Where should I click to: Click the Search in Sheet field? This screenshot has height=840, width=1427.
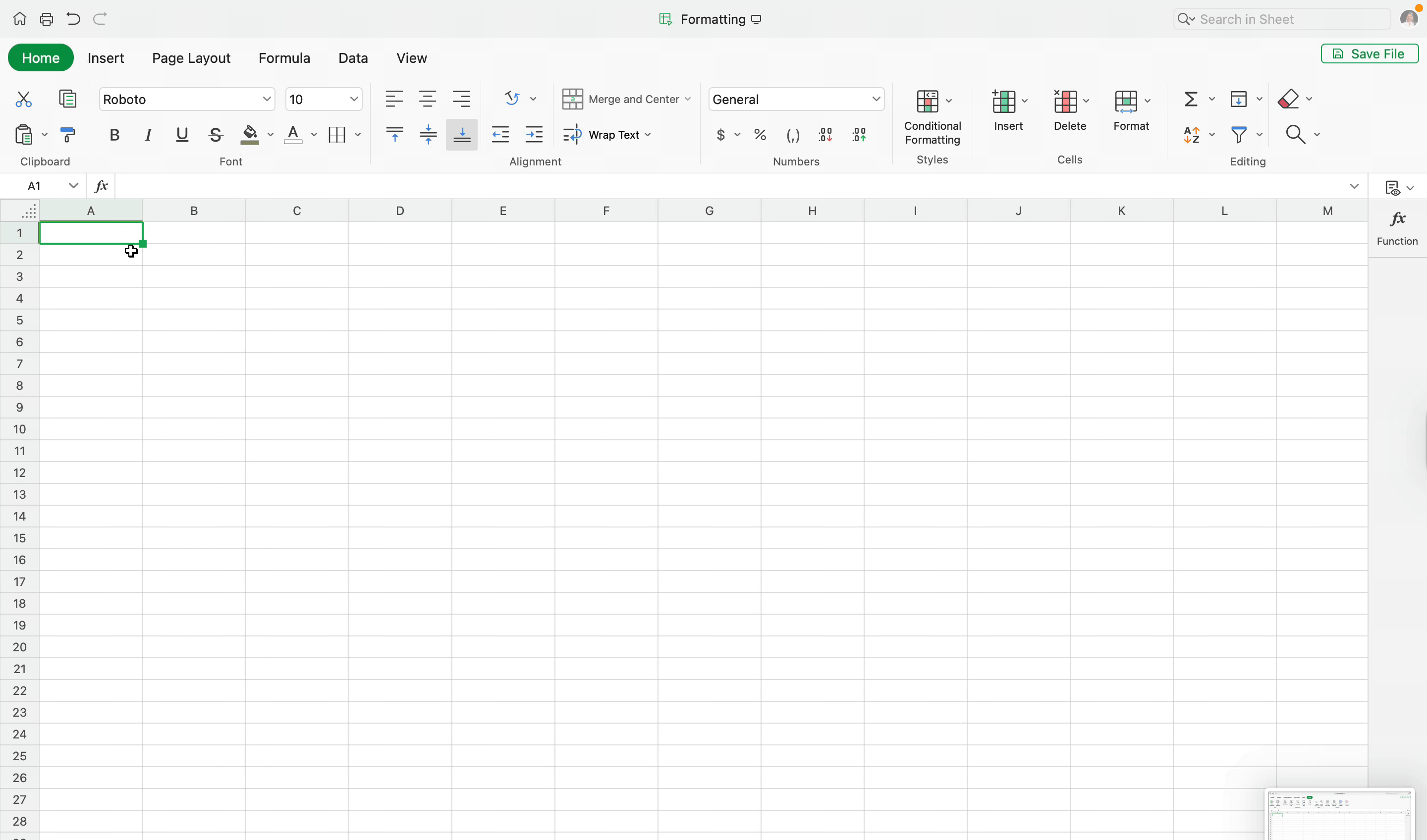[1282, 19]
